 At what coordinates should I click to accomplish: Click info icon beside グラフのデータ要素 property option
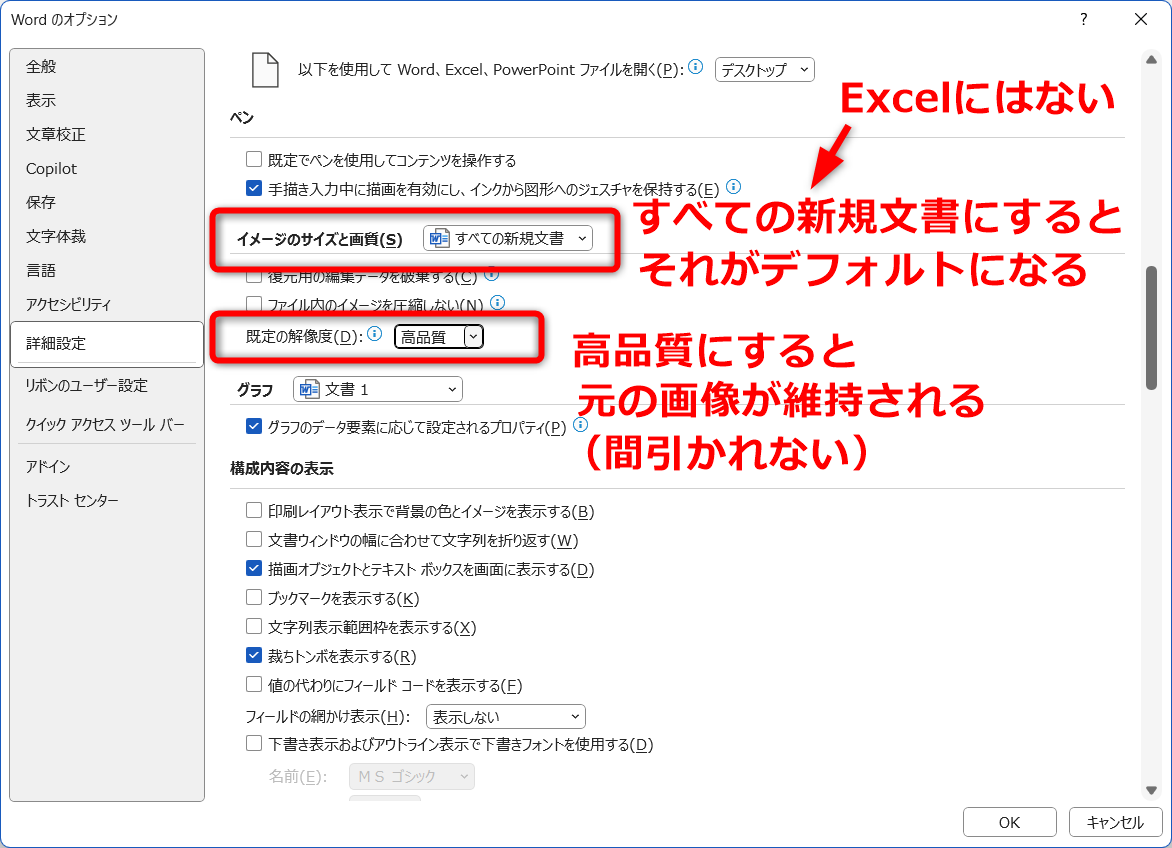pos(581,425)
